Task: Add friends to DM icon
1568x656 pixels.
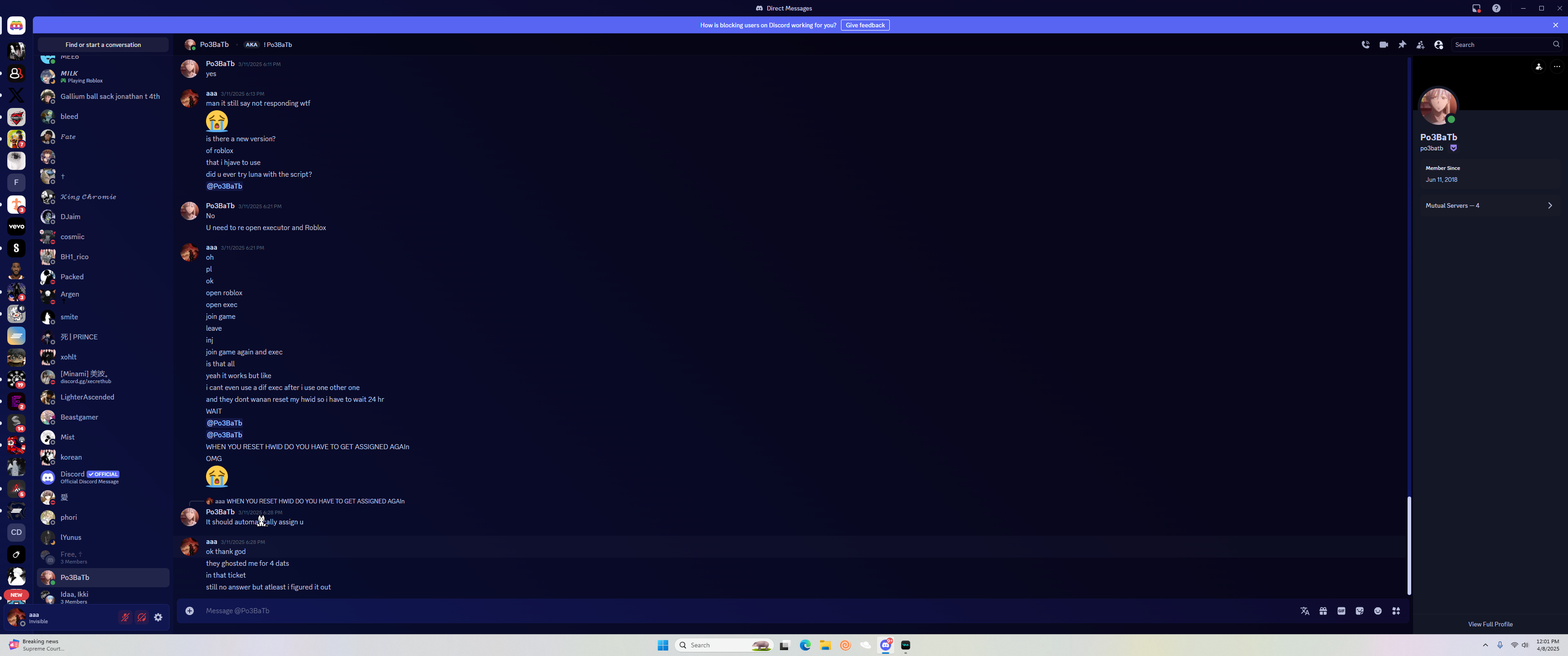Action: coord(1420,45)
